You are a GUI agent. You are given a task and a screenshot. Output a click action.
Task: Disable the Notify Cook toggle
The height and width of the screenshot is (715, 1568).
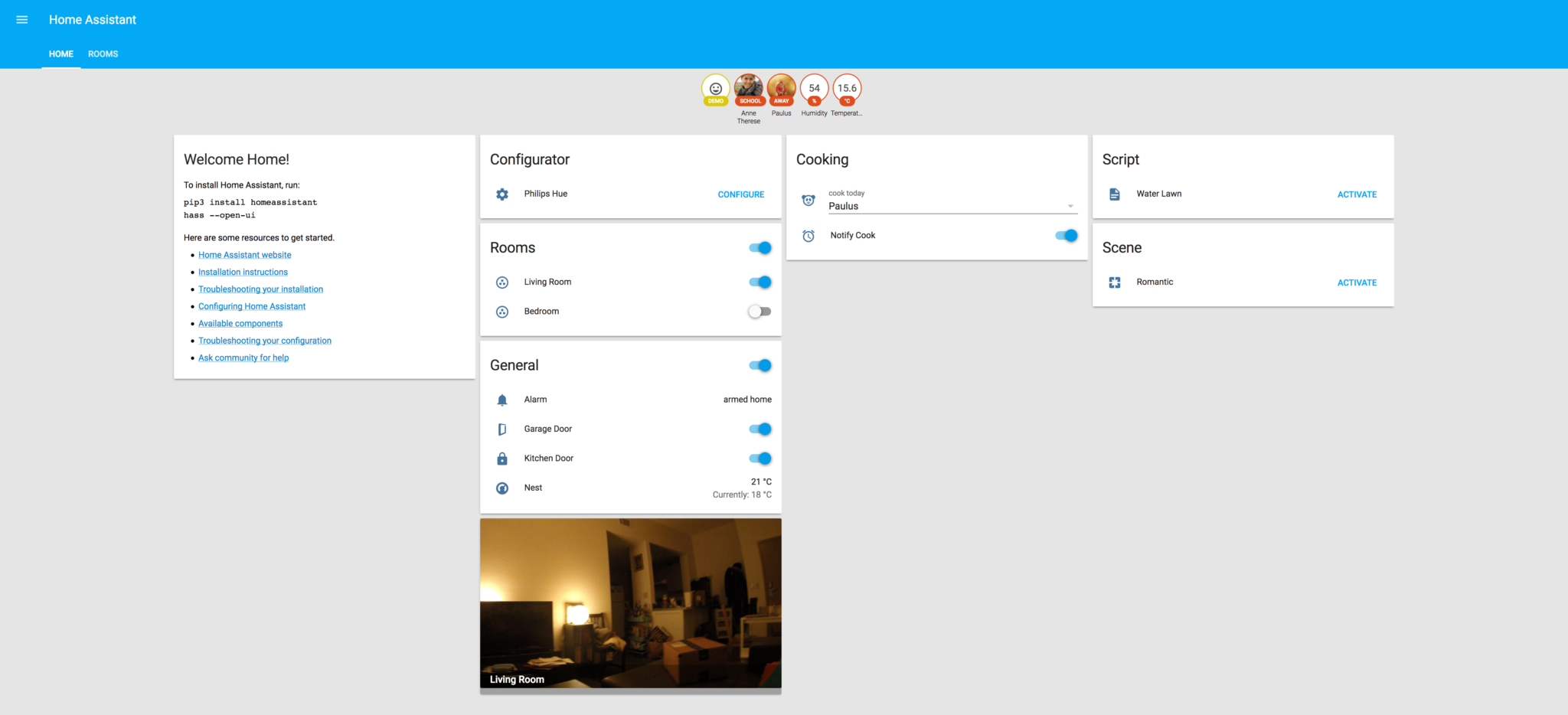tap(1065, 235)
